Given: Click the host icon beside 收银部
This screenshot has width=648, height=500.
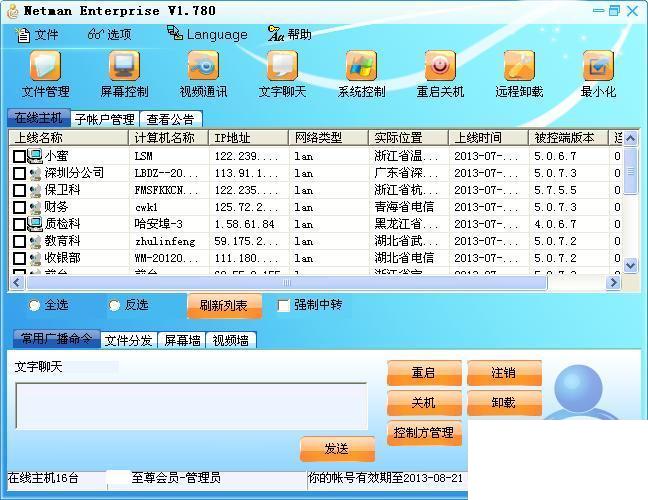Looking at the screenshot, I should (35, 258).
